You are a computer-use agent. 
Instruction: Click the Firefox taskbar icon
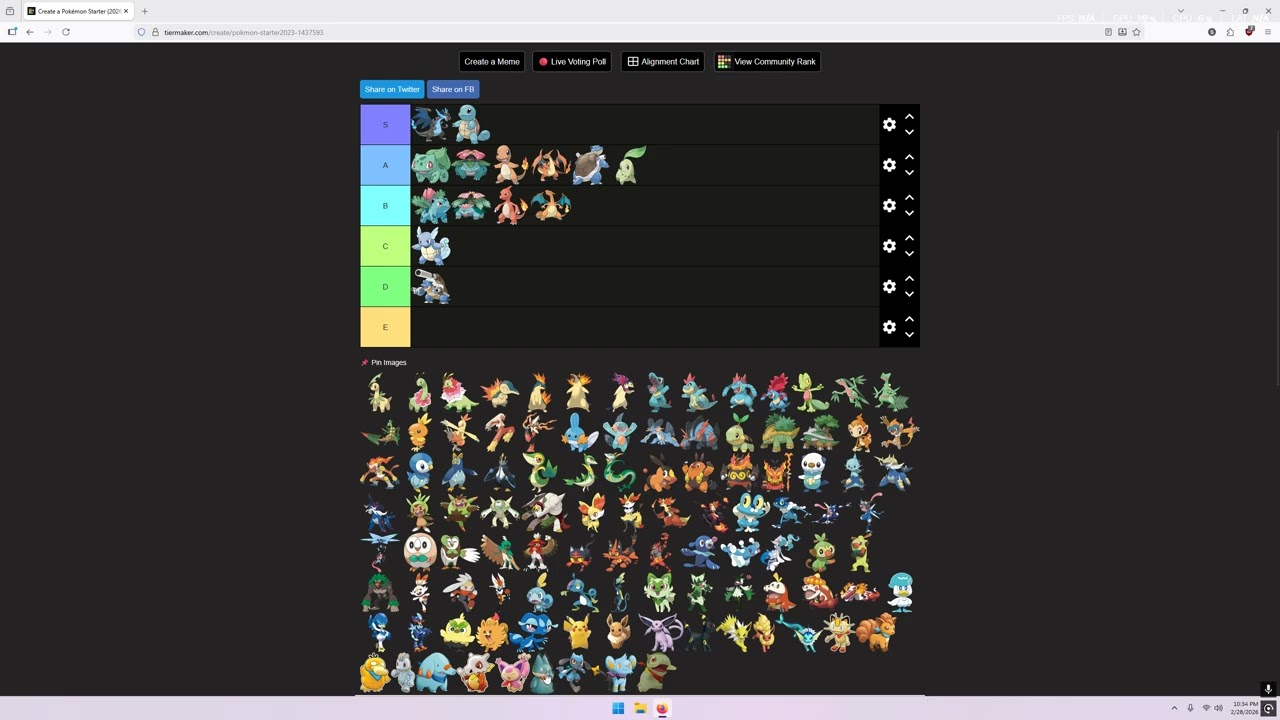[x=662, y=708]
